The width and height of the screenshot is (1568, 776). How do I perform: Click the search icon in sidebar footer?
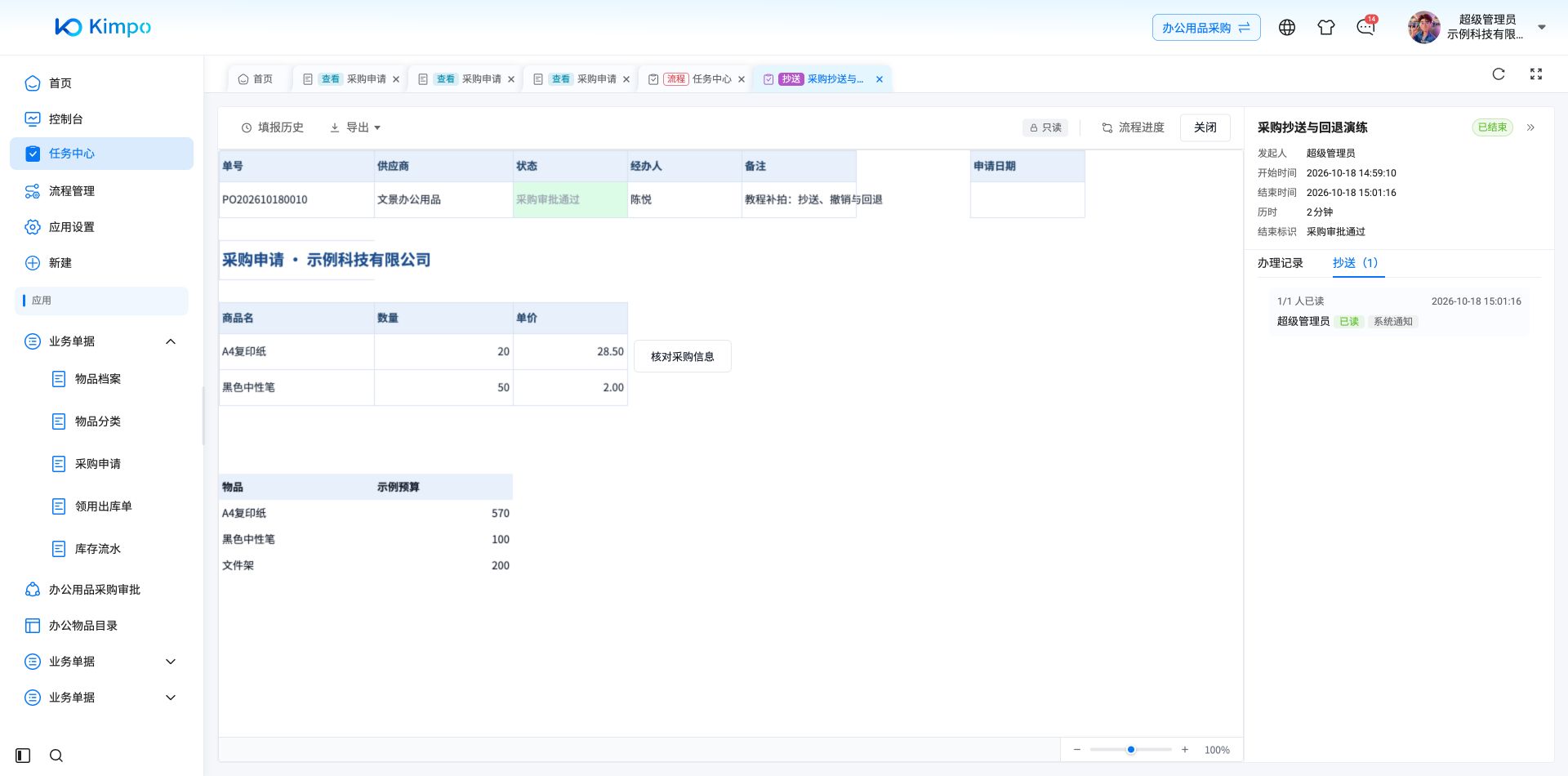[56, 756]
